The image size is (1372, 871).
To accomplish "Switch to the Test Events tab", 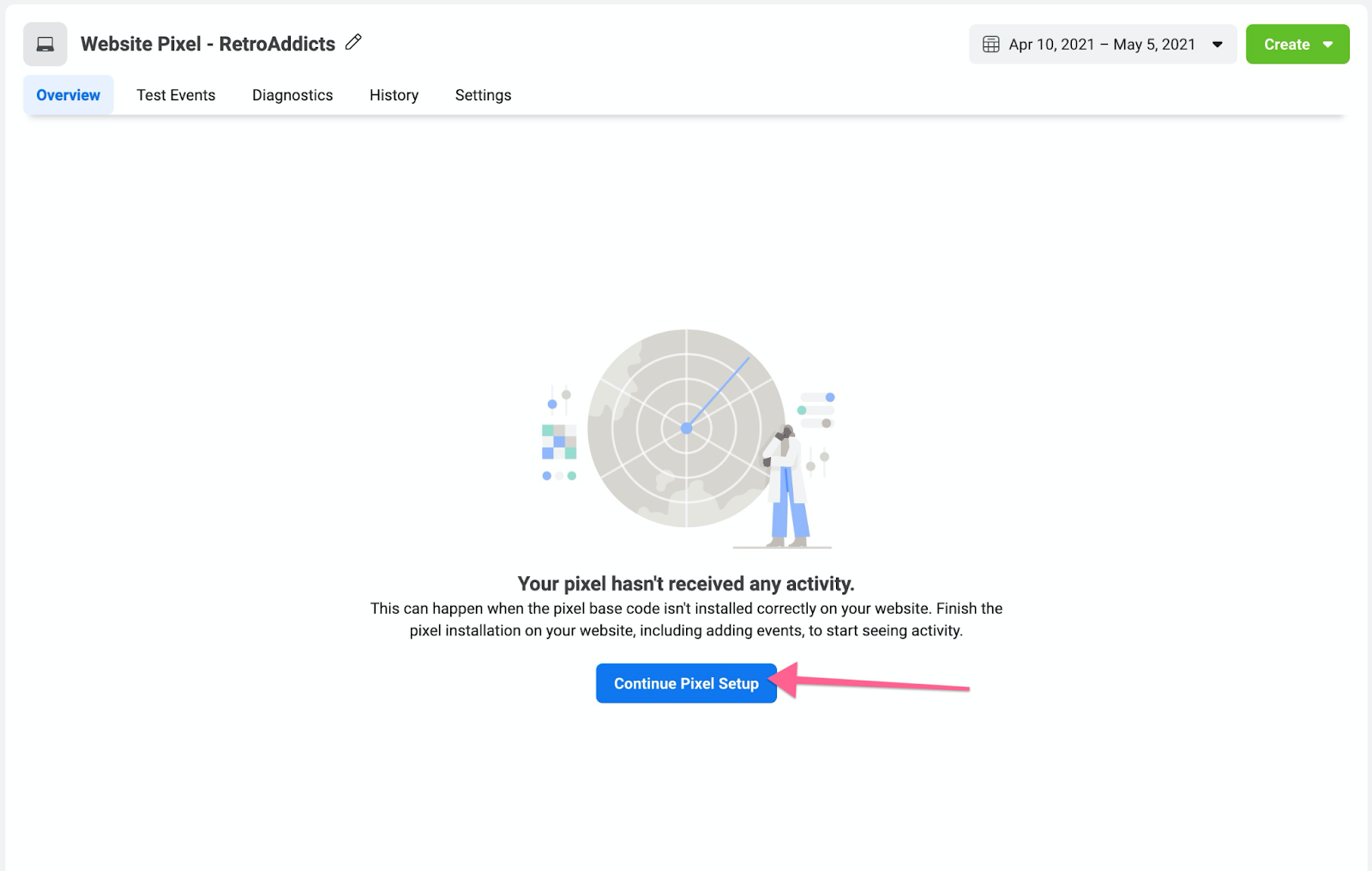I will [x=176, y=95].
